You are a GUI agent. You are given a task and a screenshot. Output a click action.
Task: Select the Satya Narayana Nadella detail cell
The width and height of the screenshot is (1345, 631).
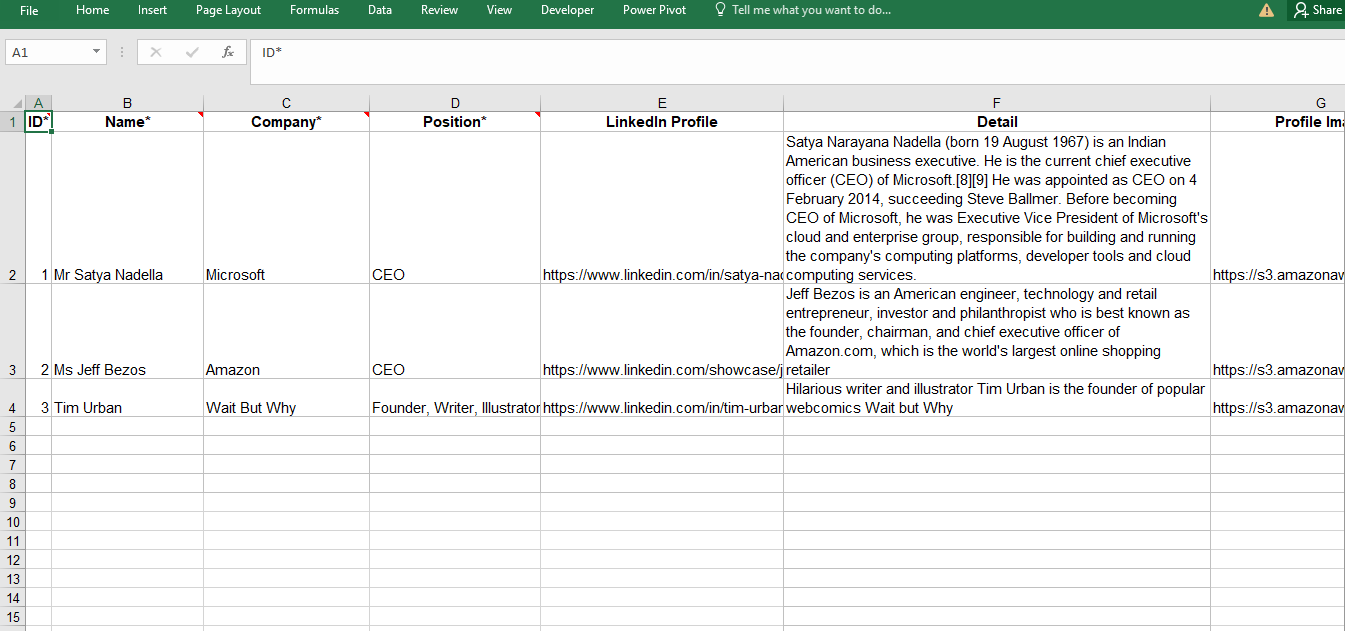[997, 208]
